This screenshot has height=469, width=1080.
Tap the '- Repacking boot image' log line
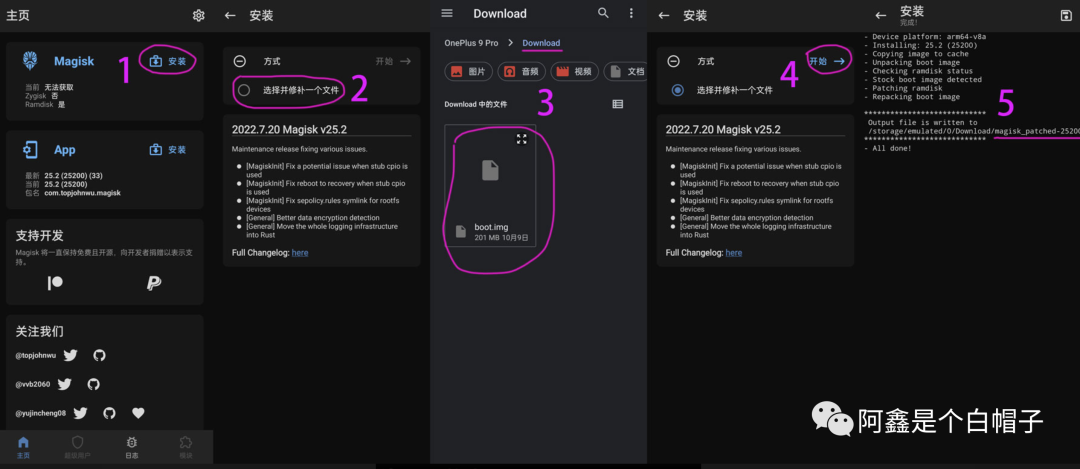coord(911,97)
